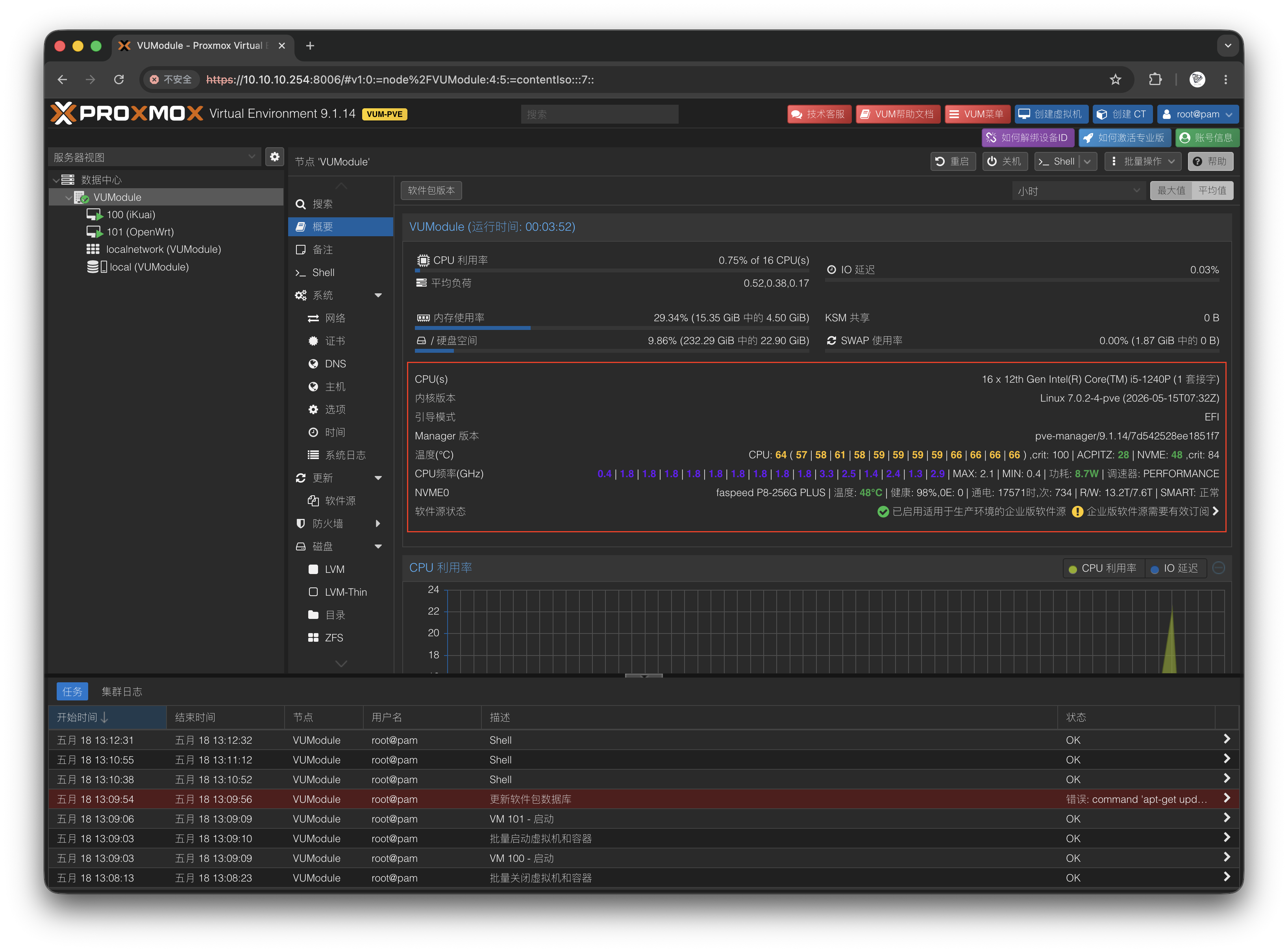
Task: Switch to the 集群日志 tab
Action: tap(122, 691)
